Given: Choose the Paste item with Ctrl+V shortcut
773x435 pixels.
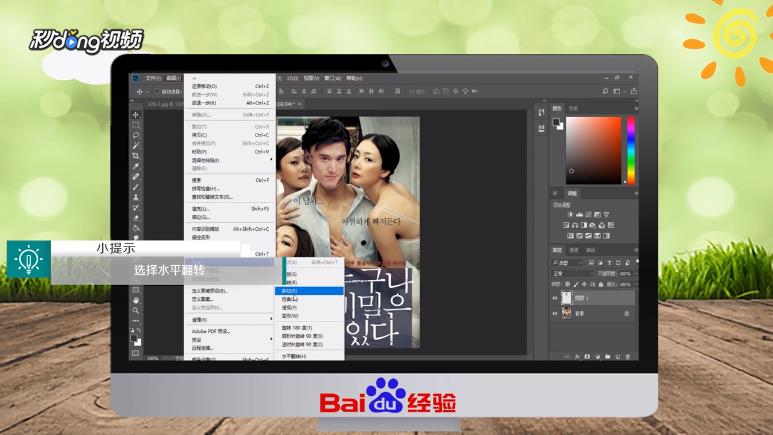Looking at the screenshot, I should coord(230,151).
